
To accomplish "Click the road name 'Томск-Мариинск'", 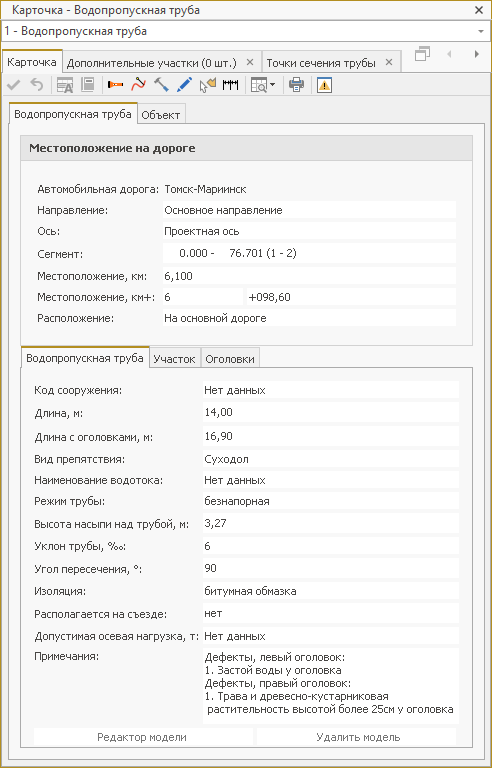I will pos(205,189).
